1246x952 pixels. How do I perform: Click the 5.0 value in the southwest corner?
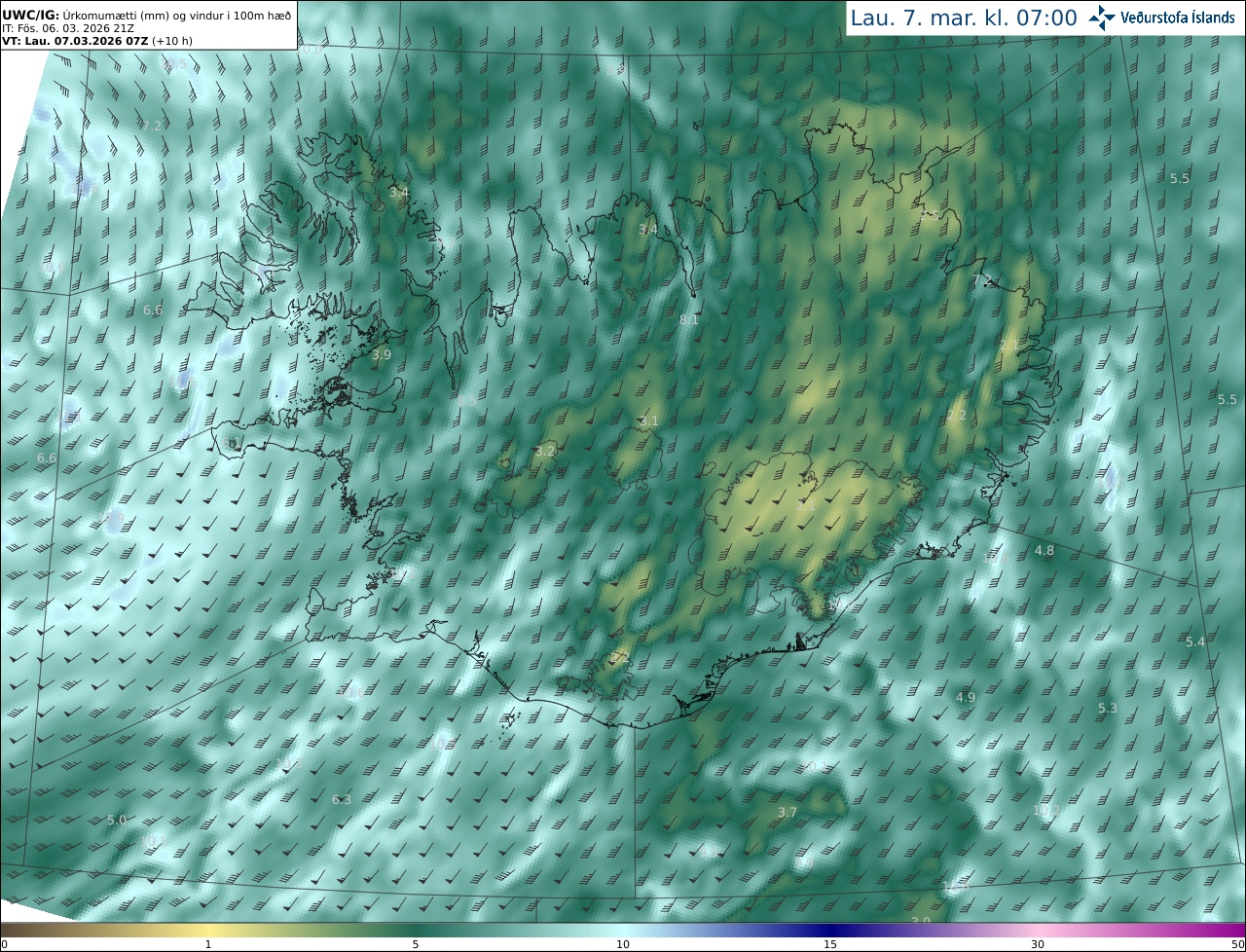click(x=117, y=821)
